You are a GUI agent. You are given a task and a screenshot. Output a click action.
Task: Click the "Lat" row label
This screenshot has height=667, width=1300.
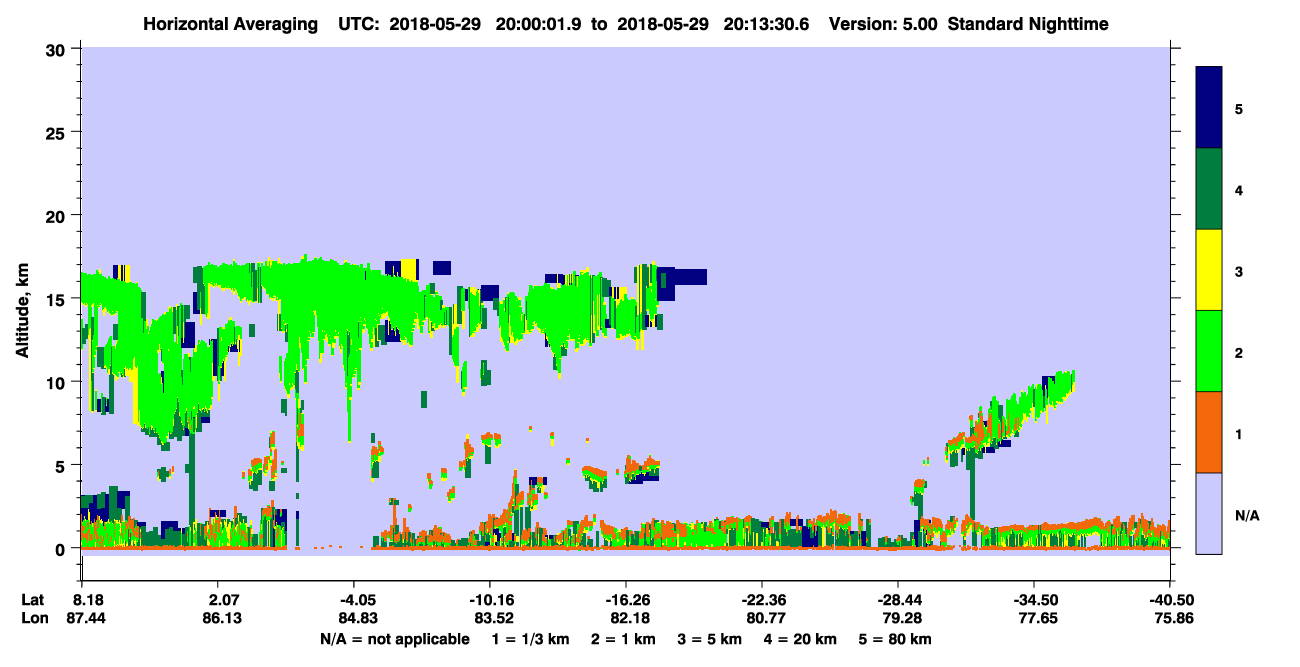click(x=33, y=600)
